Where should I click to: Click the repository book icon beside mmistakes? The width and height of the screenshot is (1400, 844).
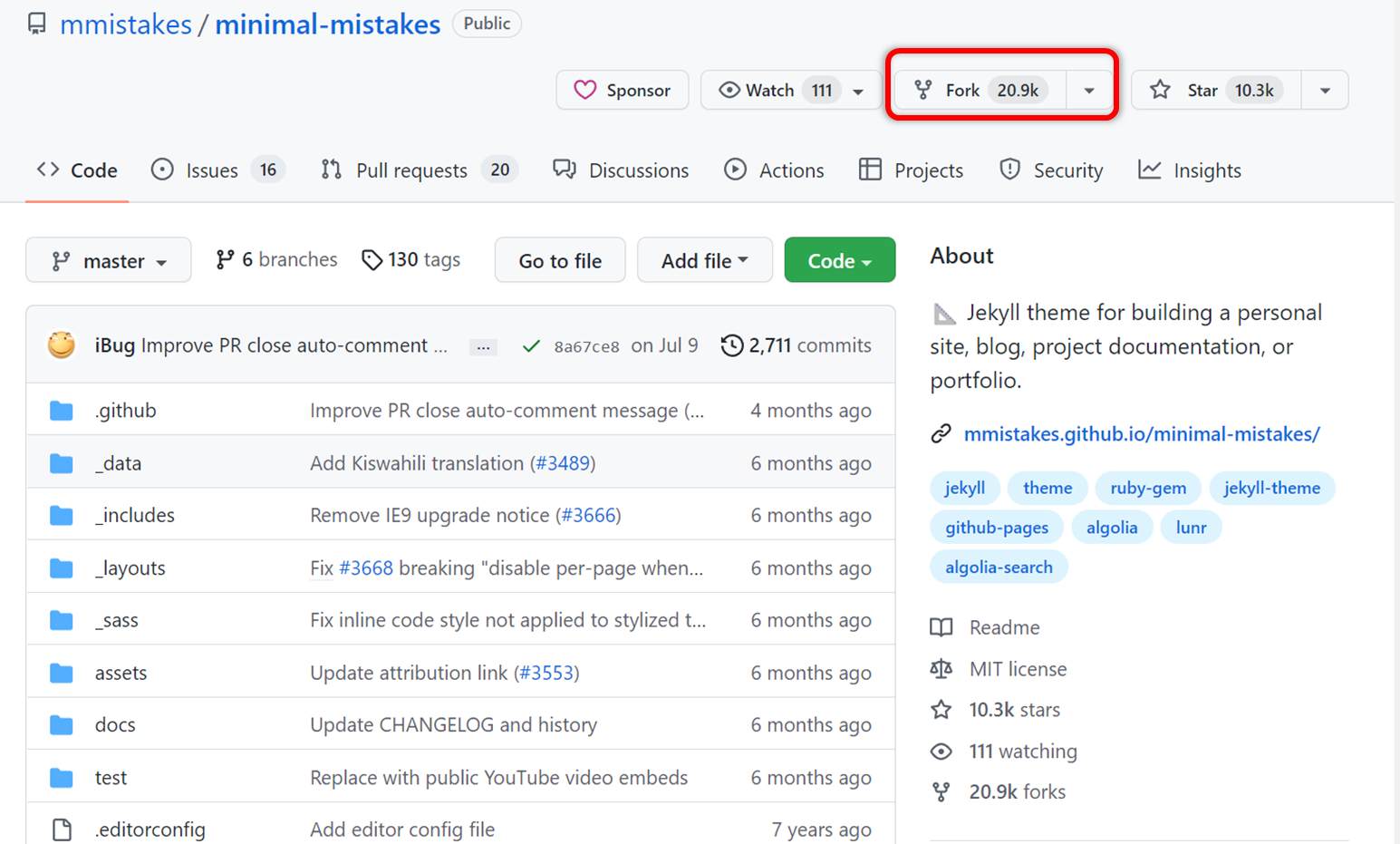coord(36,24)
